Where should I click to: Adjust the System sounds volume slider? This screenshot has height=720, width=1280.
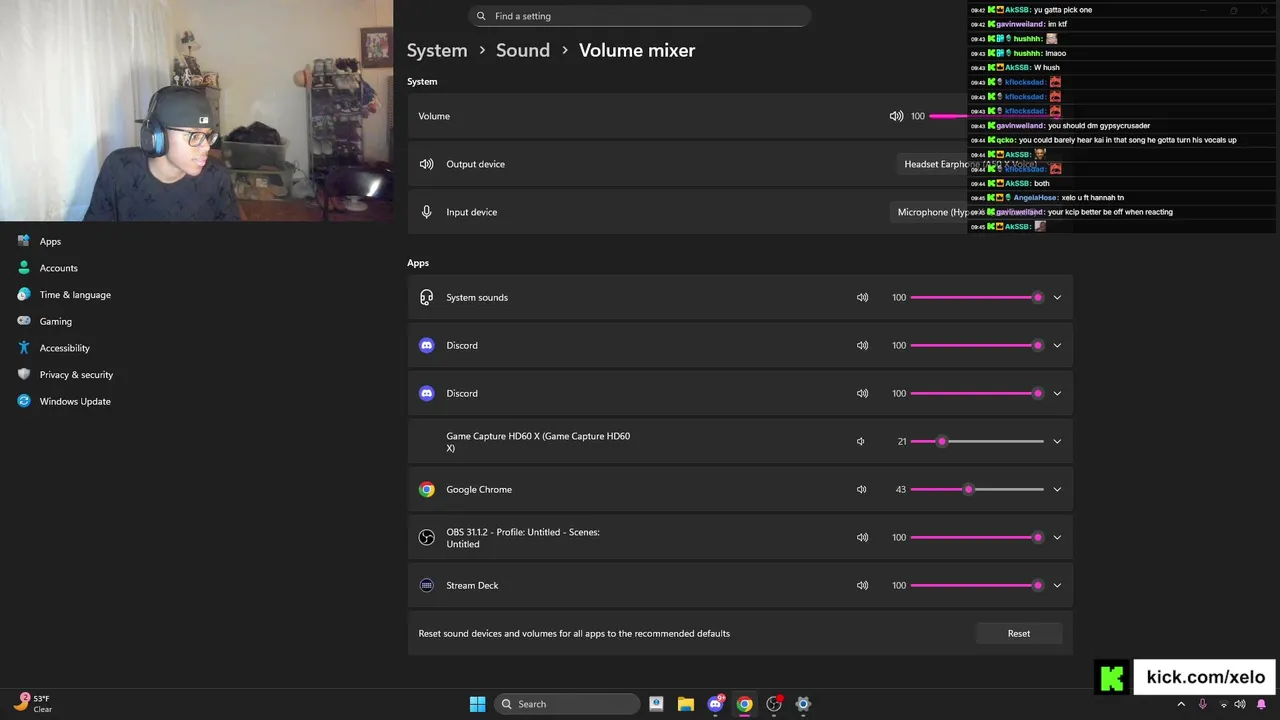977,297
